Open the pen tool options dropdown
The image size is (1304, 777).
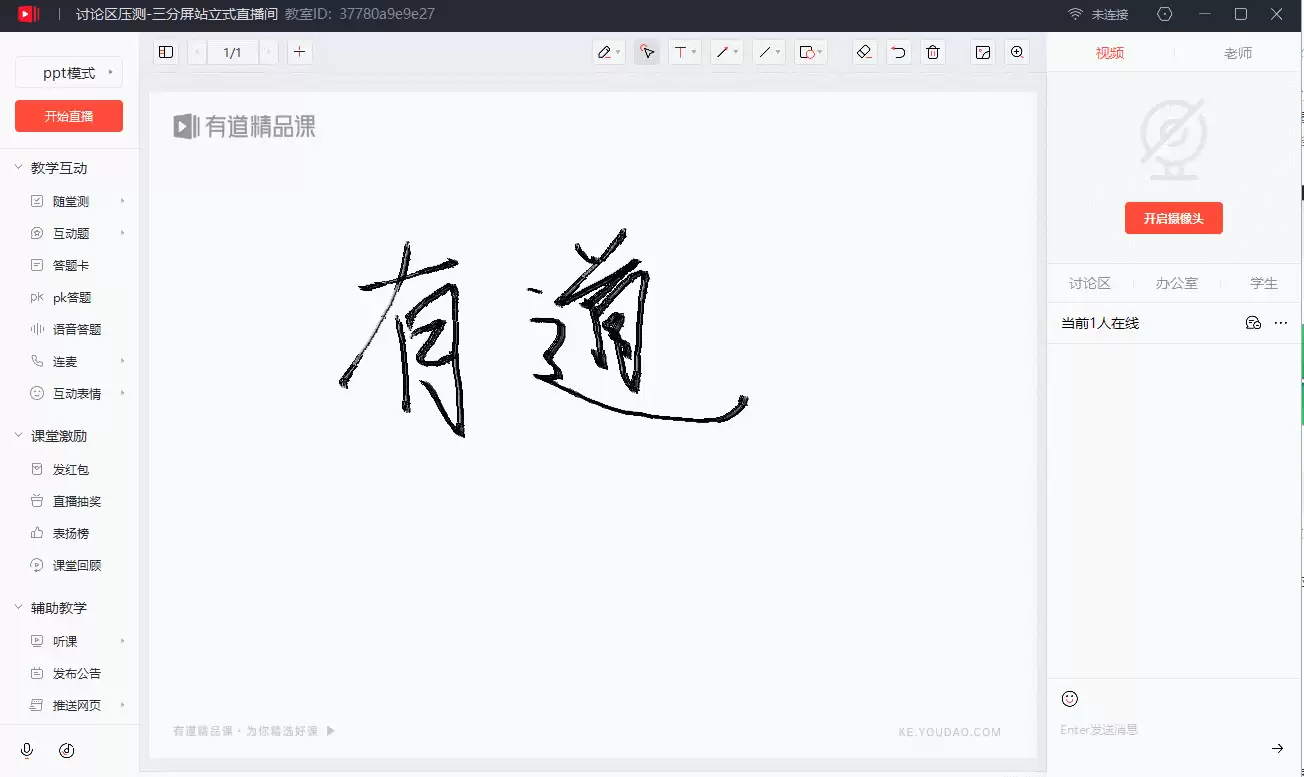coord(609,53)
